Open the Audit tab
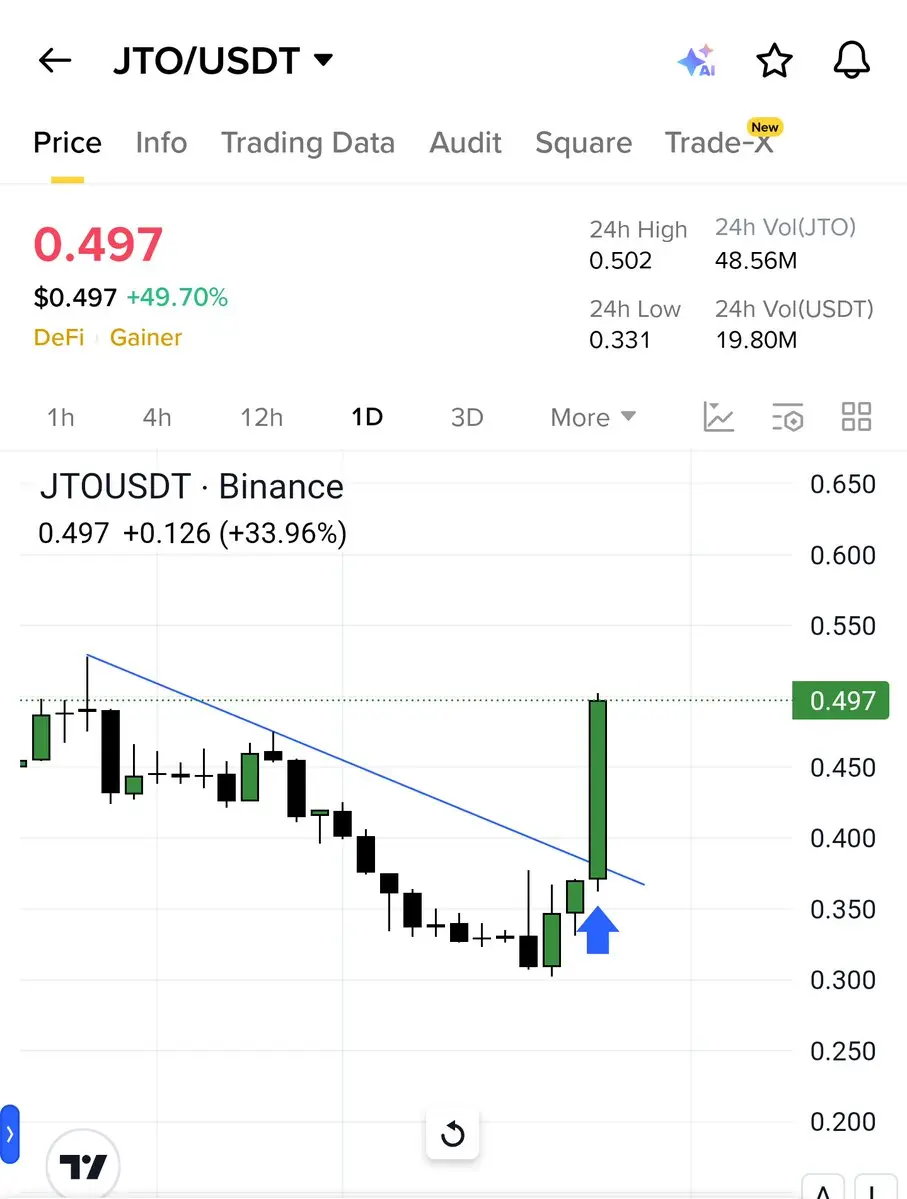 pyautogui.click(x=465, y=143)
